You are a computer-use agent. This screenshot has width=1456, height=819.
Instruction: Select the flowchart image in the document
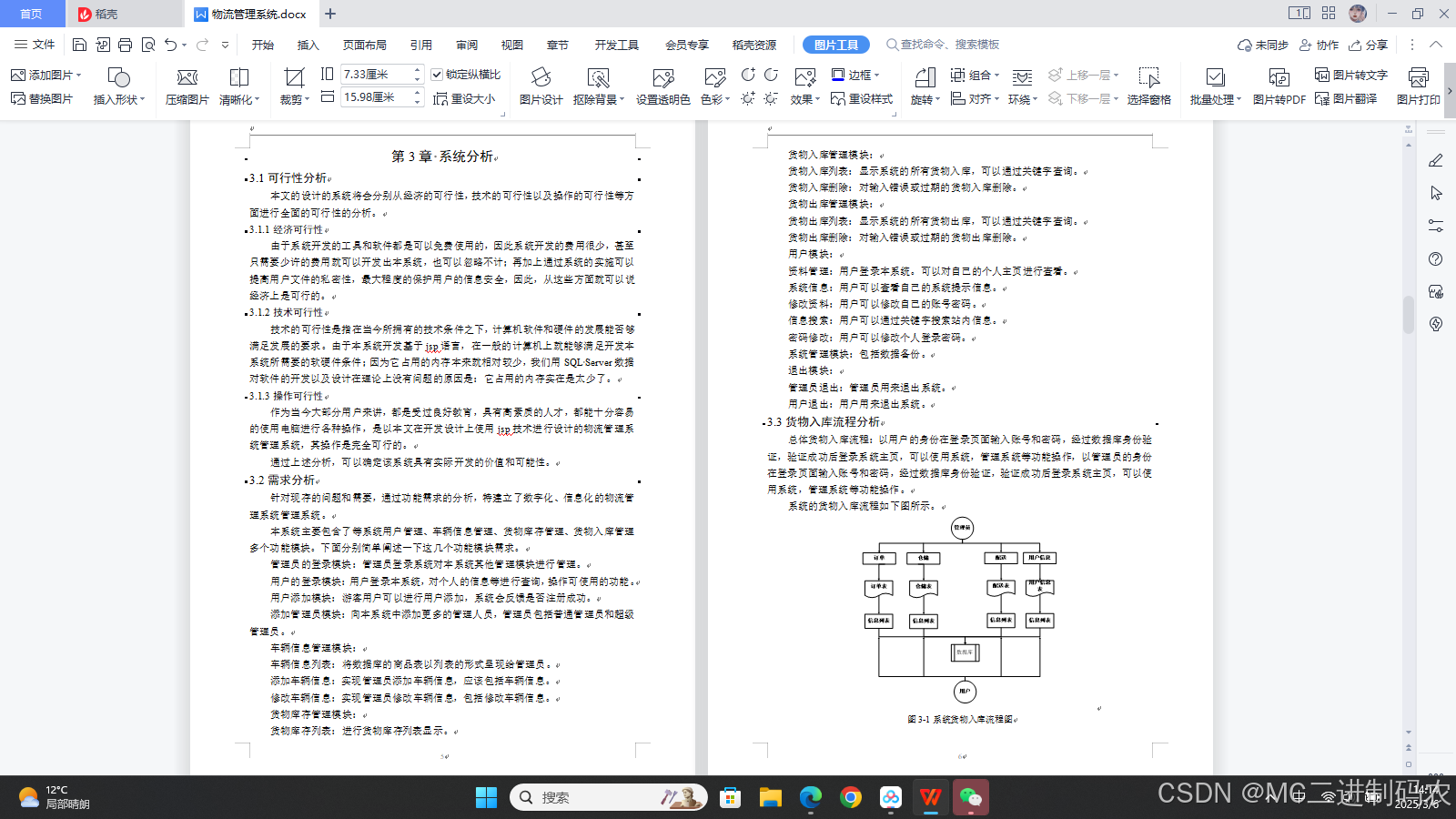pos(960,612)
